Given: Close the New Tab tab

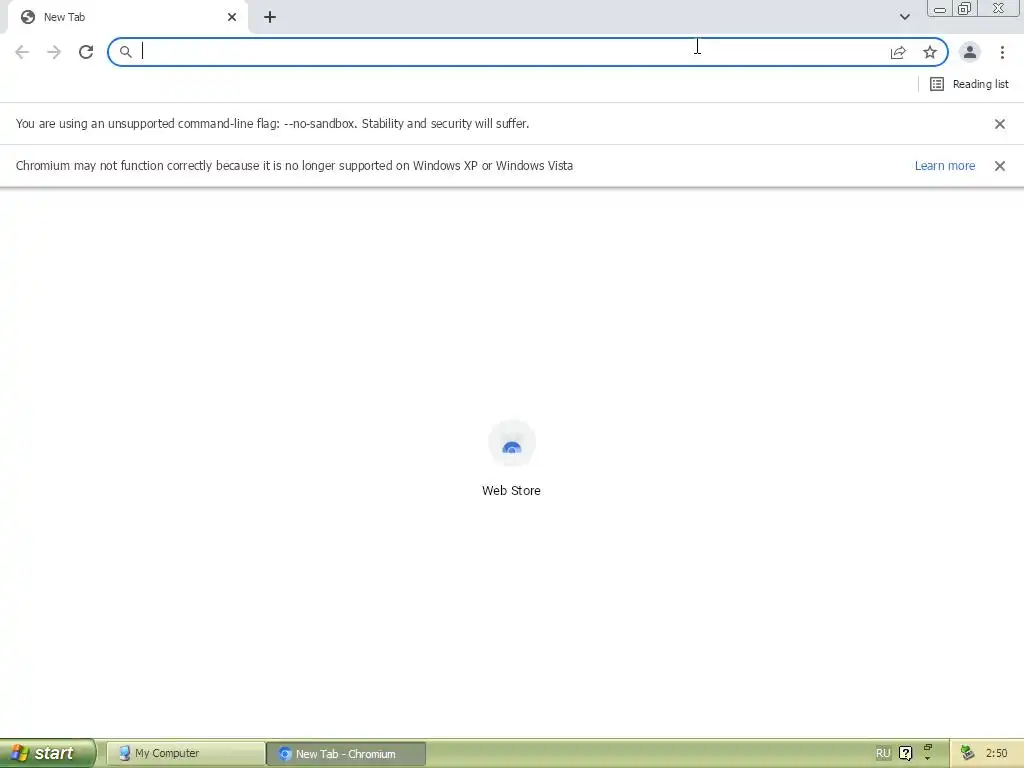Looking at the screenshot, I should click(232, 17).
